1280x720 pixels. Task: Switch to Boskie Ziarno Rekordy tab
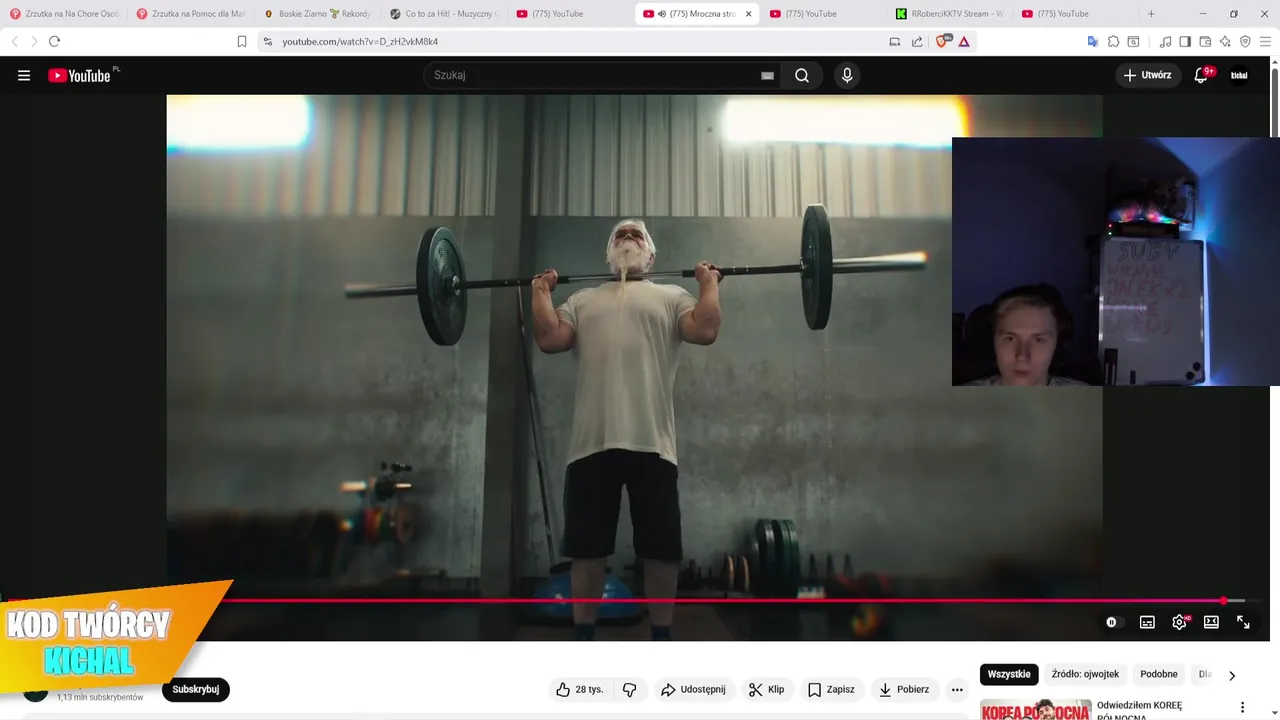[x=316, y=14]
